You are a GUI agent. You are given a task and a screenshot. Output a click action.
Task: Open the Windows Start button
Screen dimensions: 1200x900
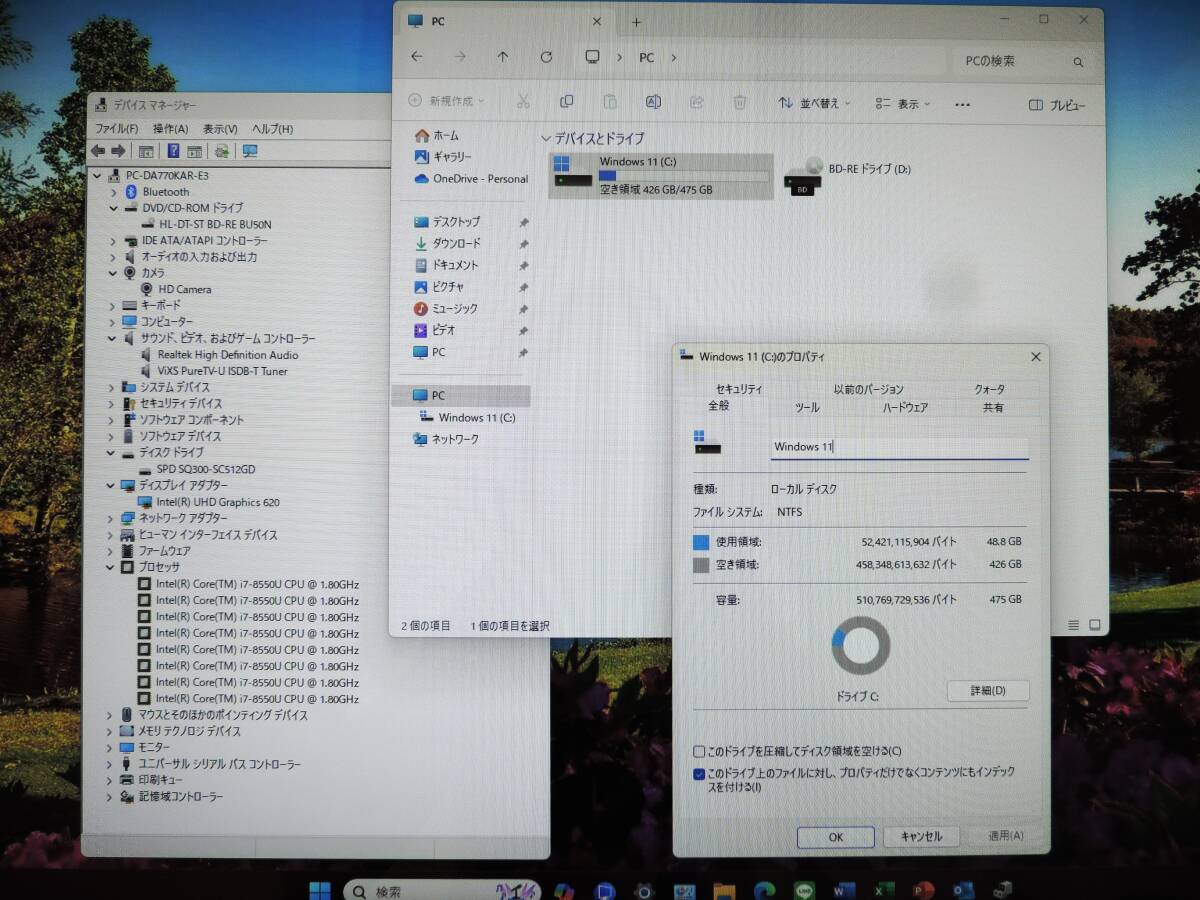pos(321,890)
